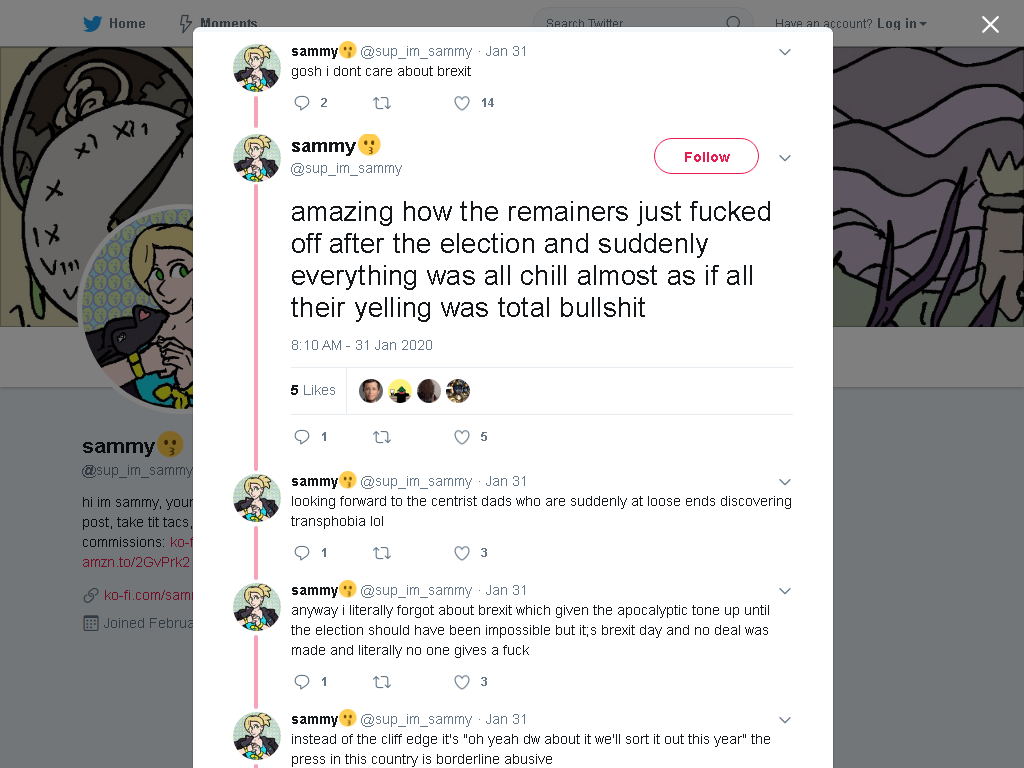The image size is (1024, 768).
Task: Click the first liker's avatar thumbnail
Action: (x=371, y=391)
